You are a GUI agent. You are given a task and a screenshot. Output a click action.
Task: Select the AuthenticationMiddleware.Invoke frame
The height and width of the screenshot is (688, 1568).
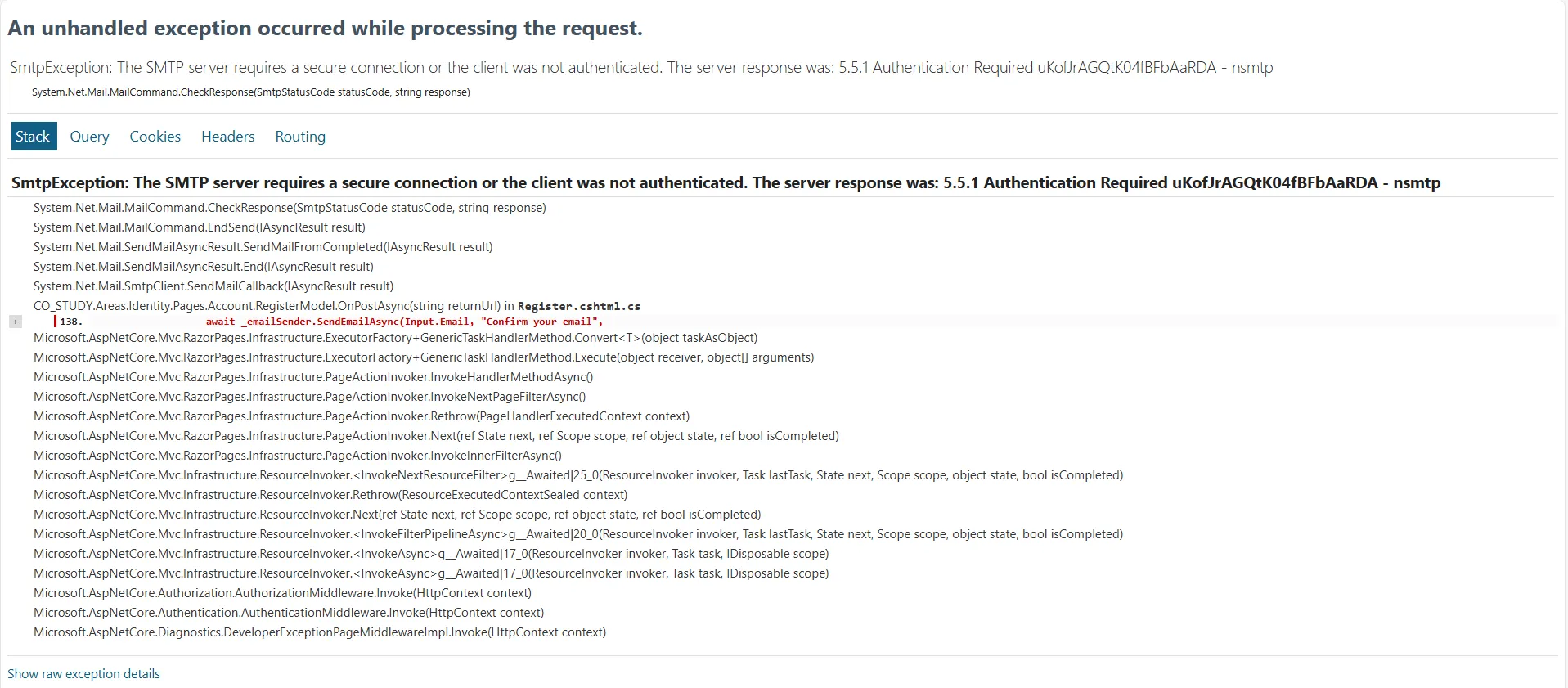point(289,613)
